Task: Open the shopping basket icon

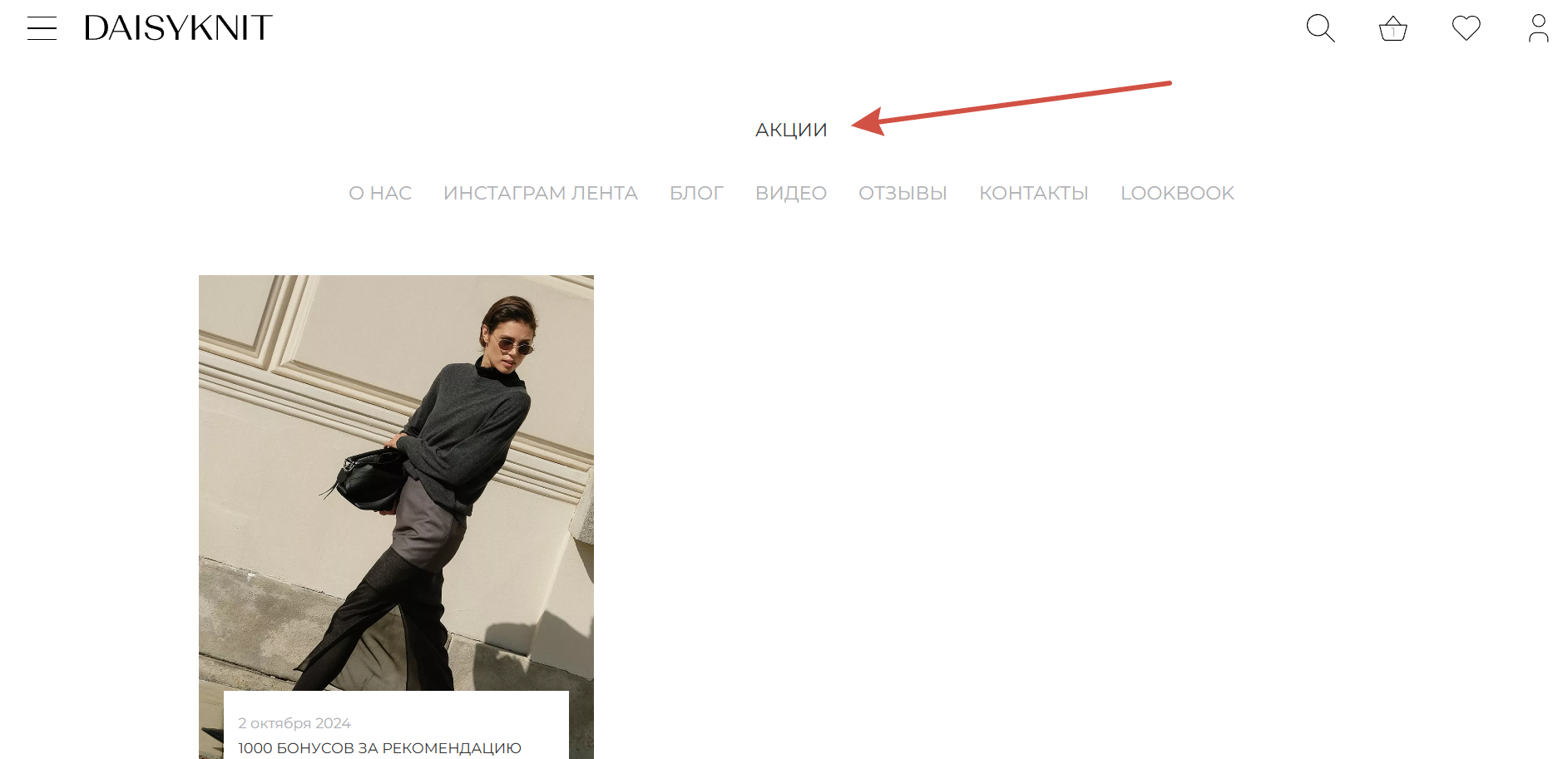Action: click(1392, 29)
